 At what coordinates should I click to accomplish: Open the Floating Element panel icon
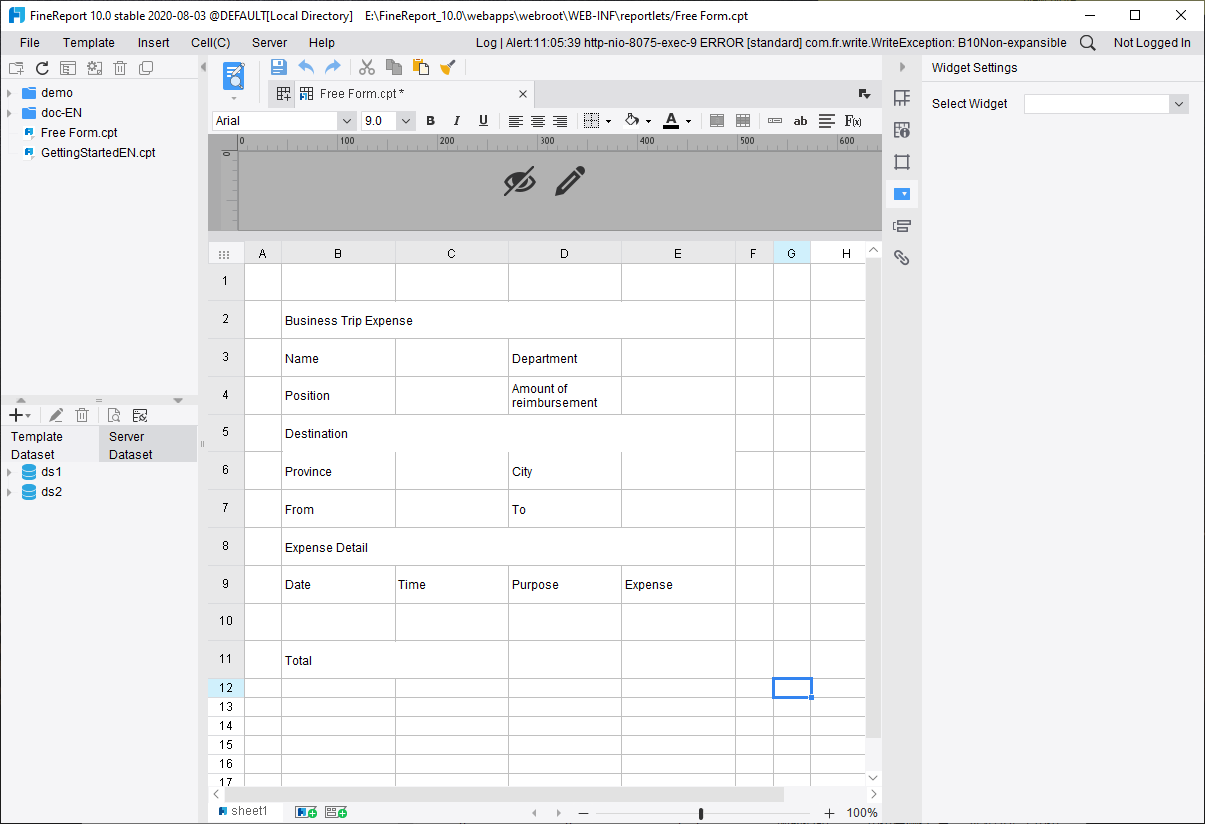[902, 162]
